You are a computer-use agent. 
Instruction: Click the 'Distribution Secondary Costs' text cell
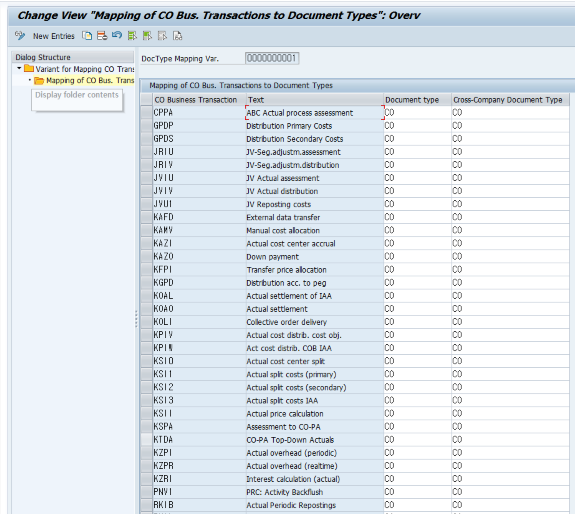click(x=314, y=139)
